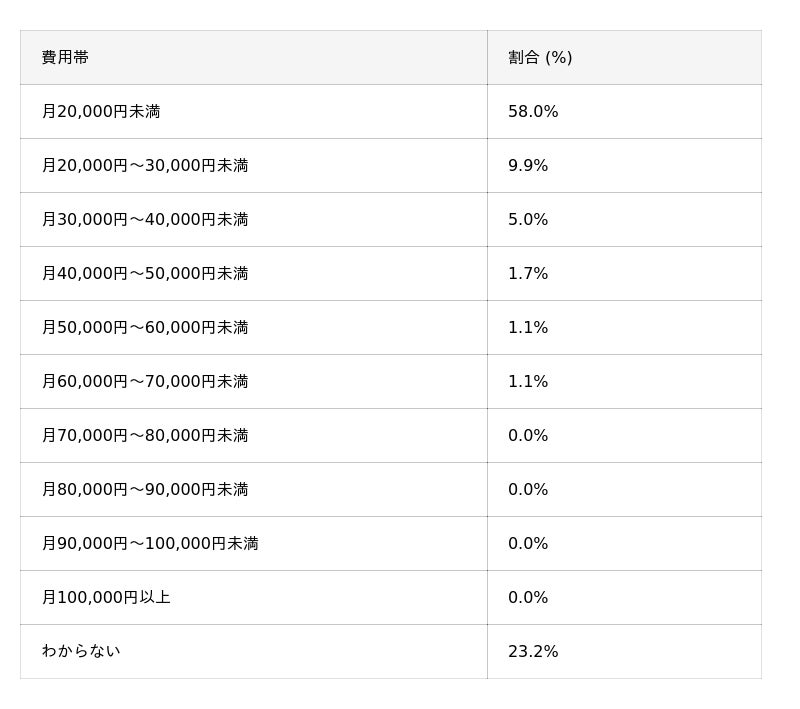Click the percentage for 月60,000円～70,000円未満
The image size is (800, 709).
(x=528, y=382)
